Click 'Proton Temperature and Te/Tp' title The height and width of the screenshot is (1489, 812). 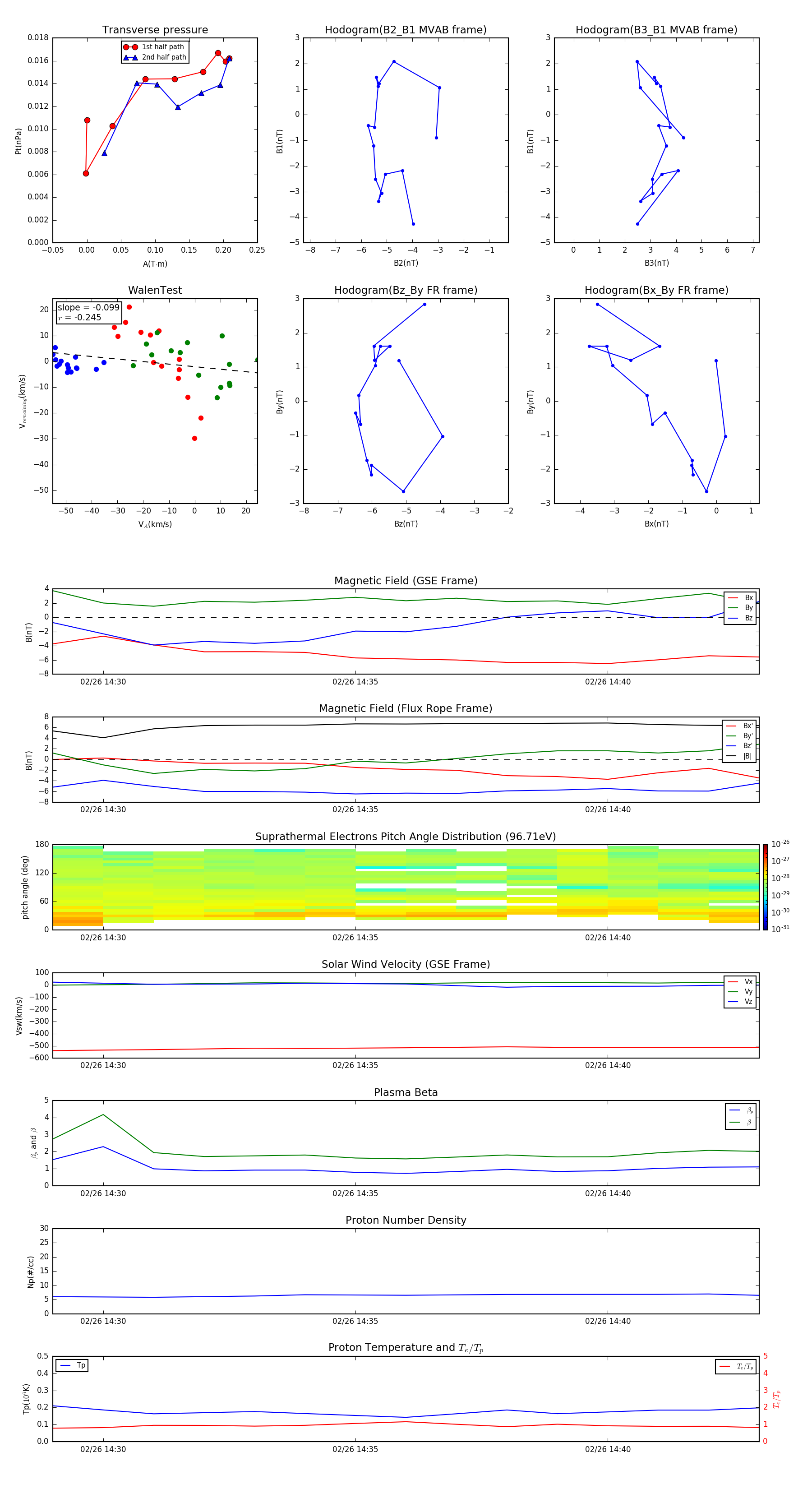click(x=406, y=1348)
